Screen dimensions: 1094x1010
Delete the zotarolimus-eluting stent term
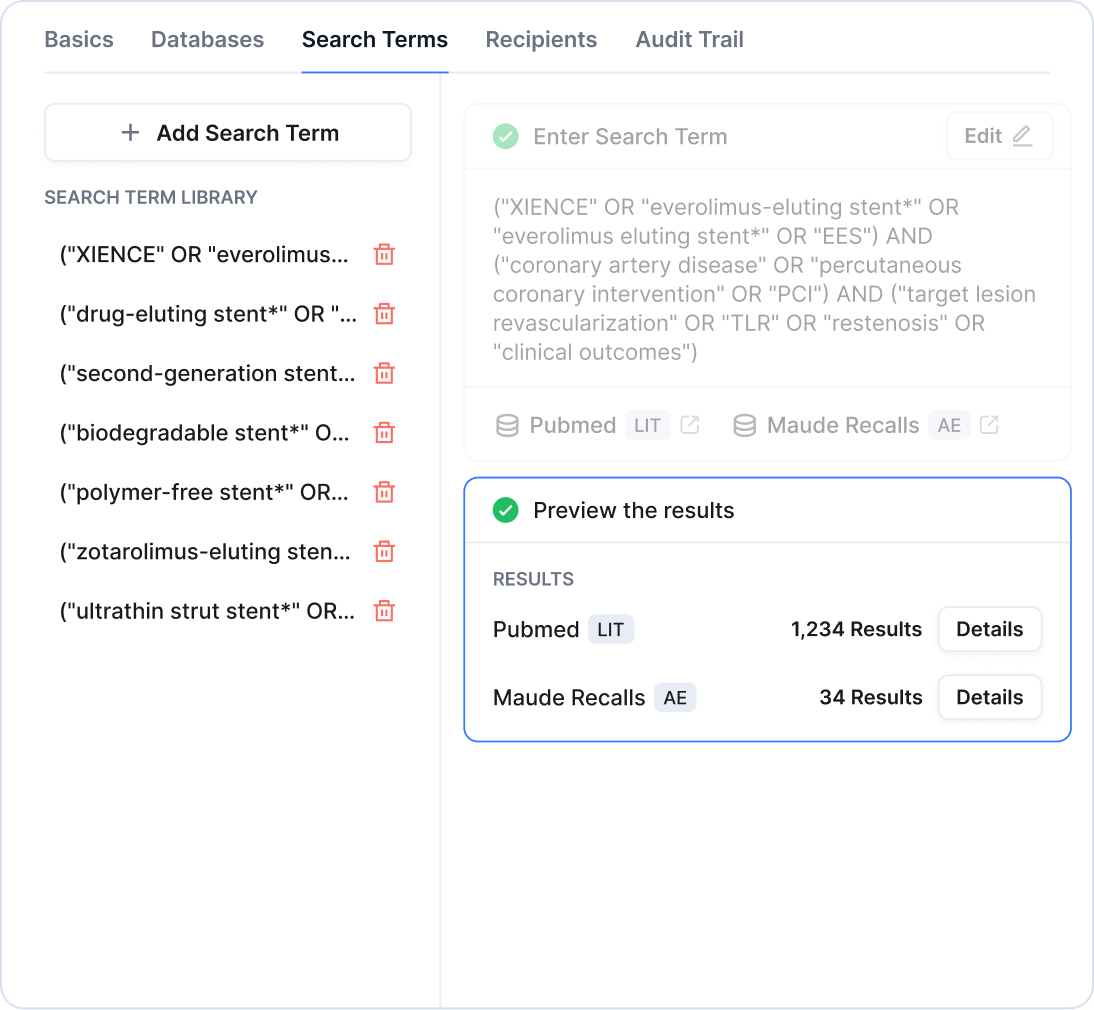pos(384,552)
